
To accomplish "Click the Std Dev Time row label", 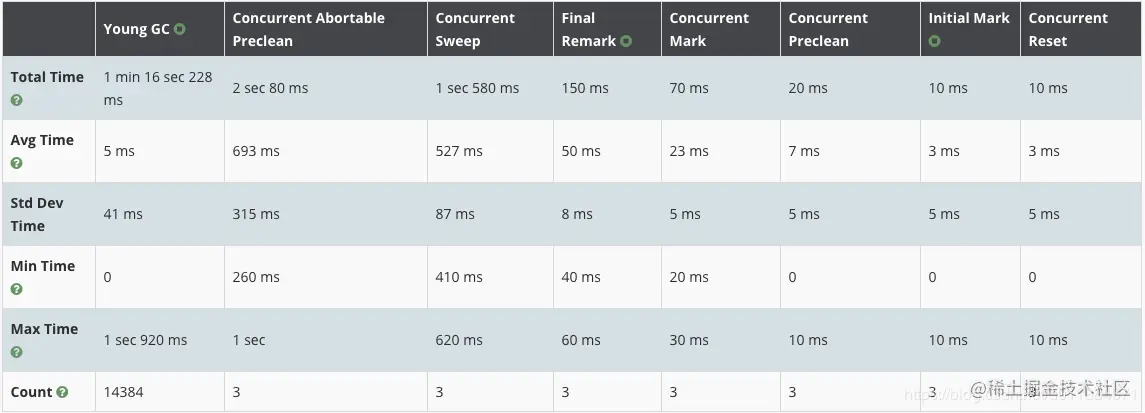I will pyautogui.click(x=37, y=214).
